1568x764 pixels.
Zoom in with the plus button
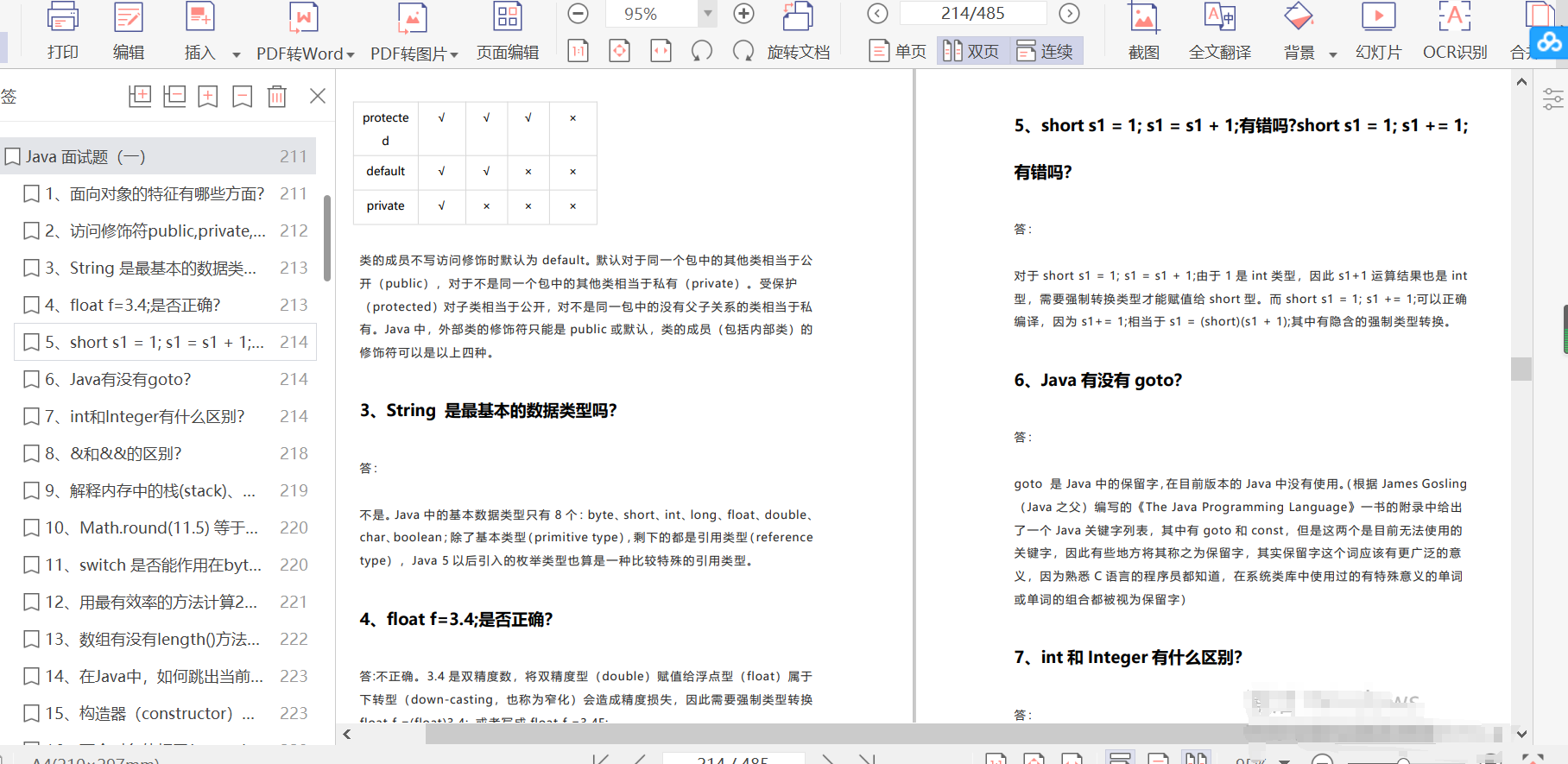743,14
